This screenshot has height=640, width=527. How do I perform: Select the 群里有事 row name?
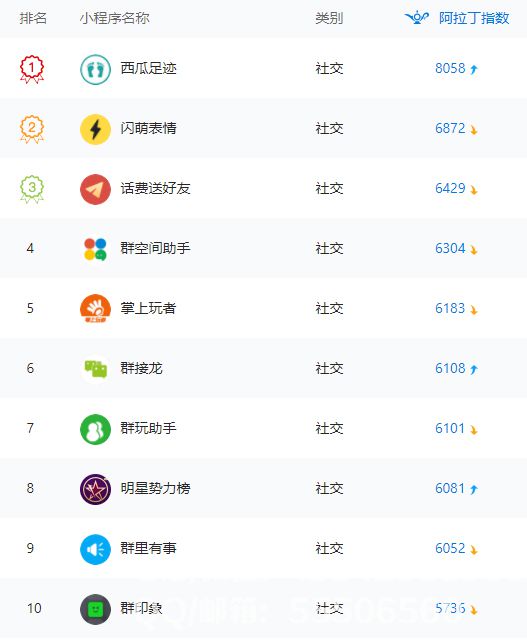[x=149, y=548]
